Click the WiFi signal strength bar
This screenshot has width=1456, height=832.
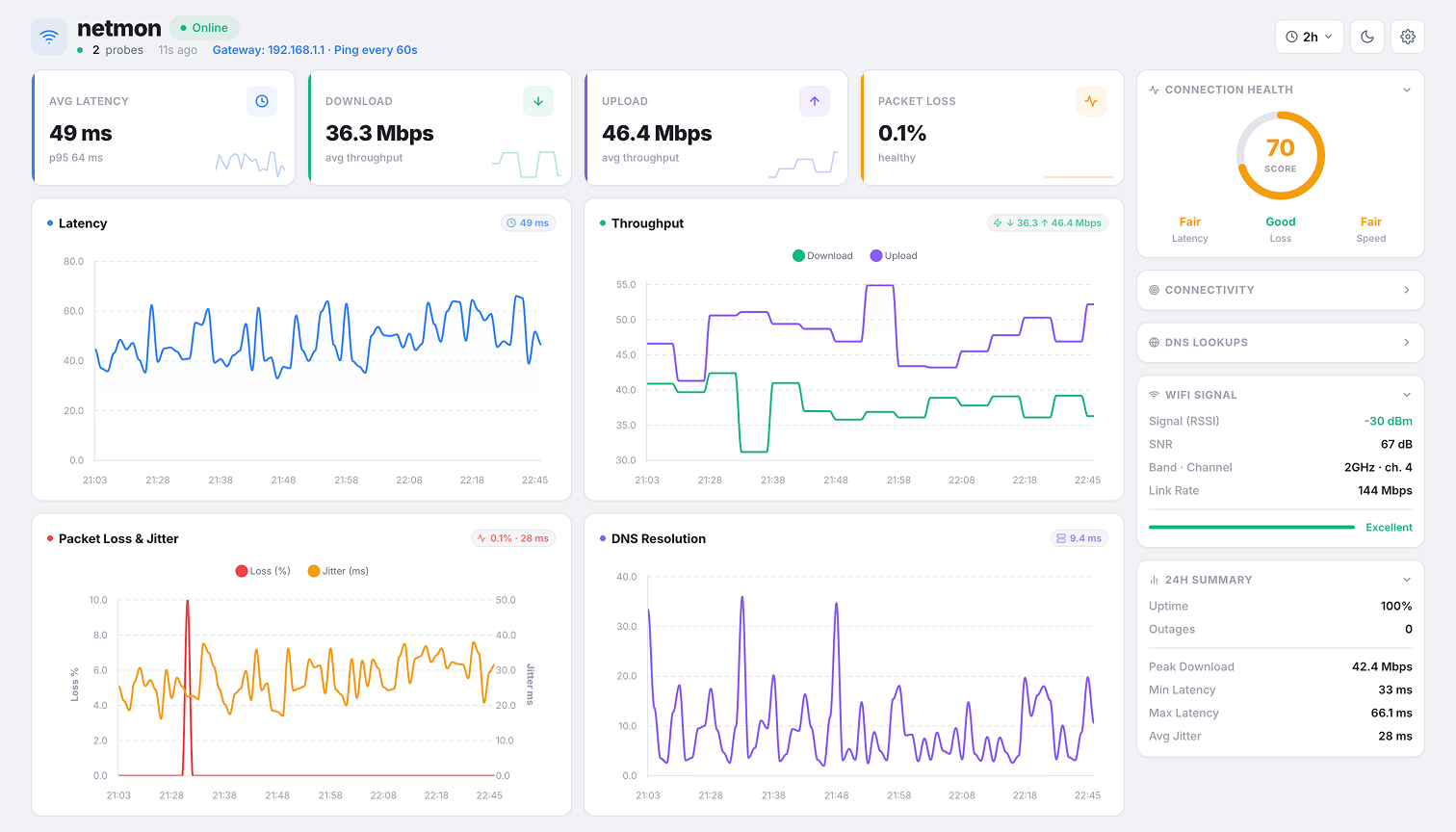tap(1252, 528)
